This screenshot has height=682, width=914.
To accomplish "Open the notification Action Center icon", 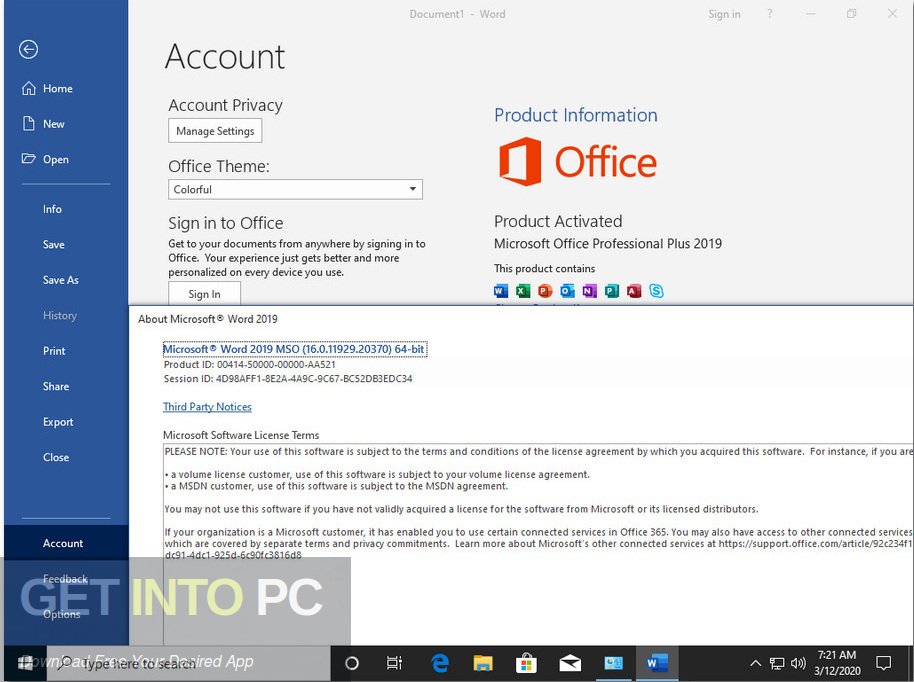I will pos(884,663).
